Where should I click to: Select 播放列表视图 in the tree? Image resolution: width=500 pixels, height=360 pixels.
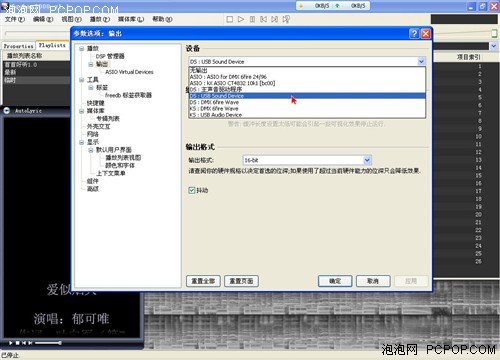[x=123, y=158]
